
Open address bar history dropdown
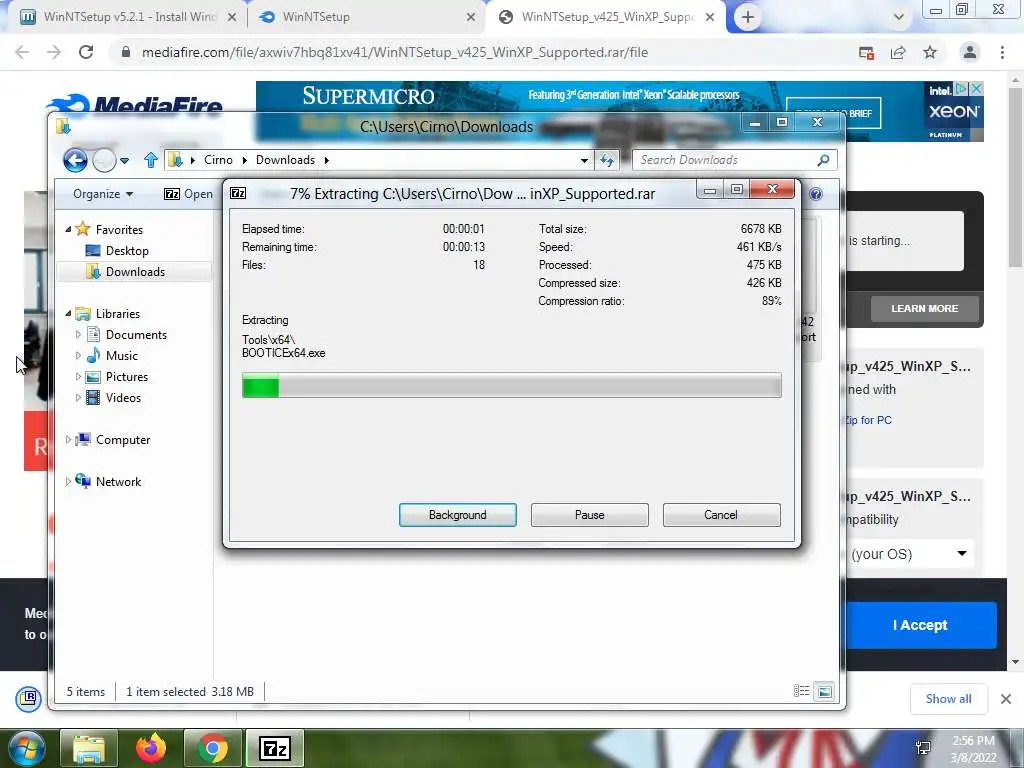584,160
